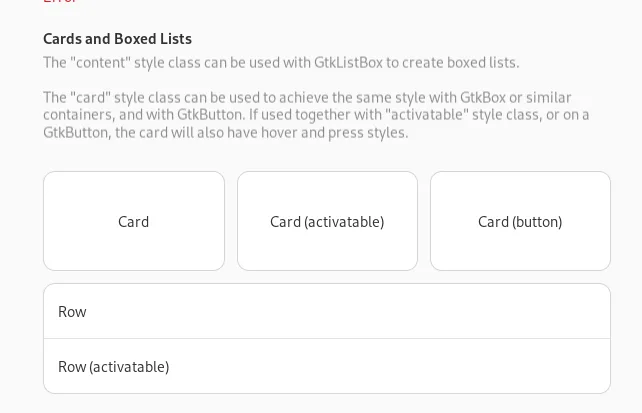Screen dimensions: 642x413
Task: Click the "Card (activatable)" label text
Action: click(x=327, y=222)
